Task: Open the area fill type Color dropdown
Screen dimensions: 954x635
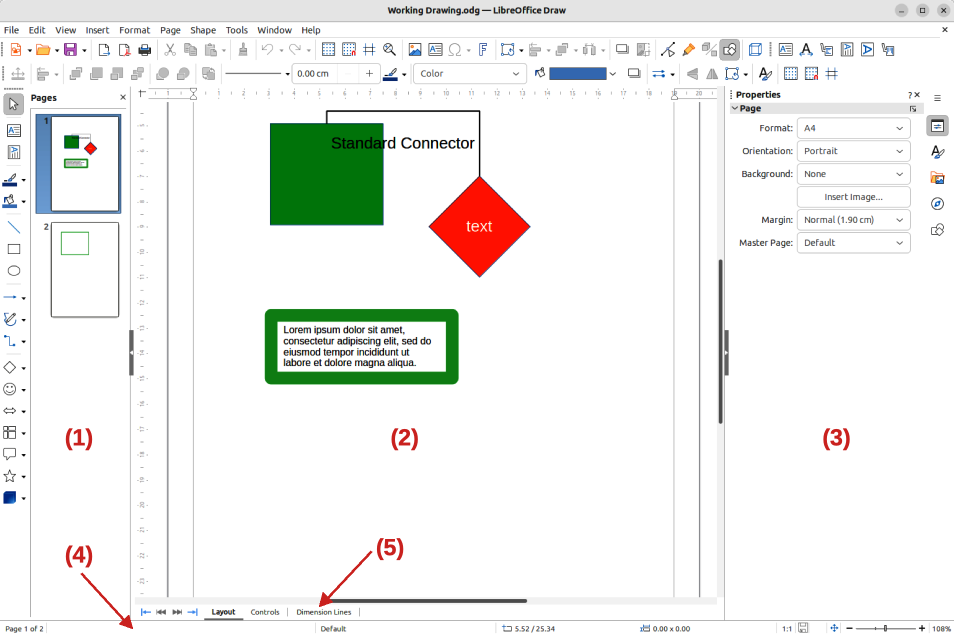Action: [x=470, y=74]
